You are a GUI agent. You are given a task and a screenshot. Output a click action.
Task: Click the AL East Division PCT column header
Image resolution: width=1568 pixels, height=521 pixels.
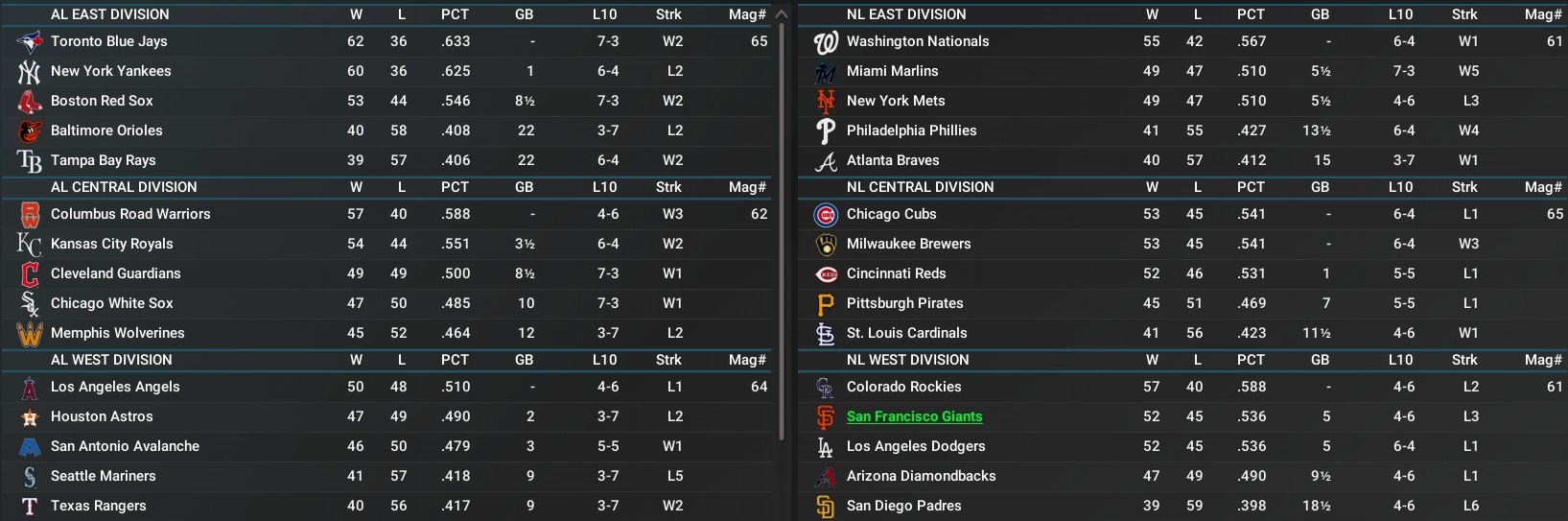click(455, 14)
